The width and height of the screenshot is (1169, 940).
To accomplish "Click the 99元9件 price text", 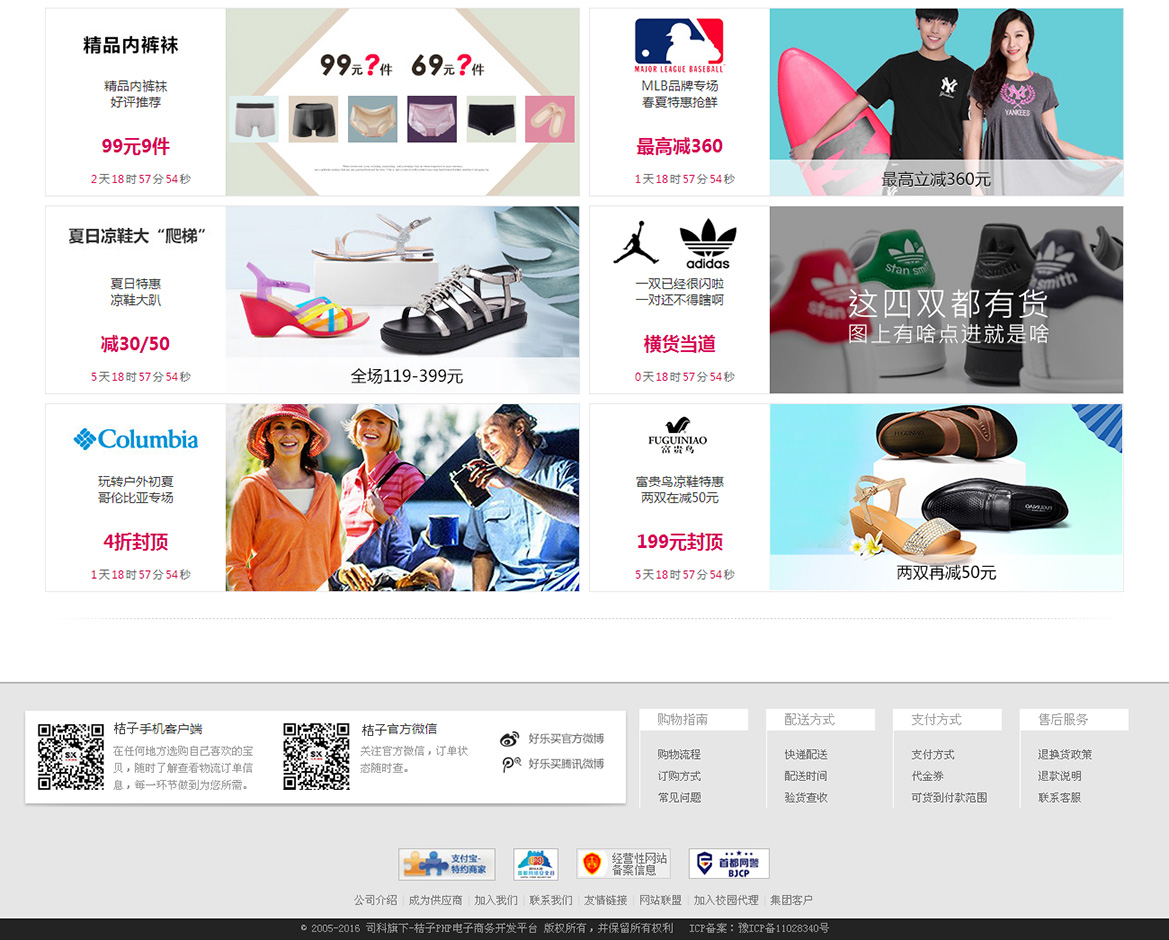I will [x=136, y=146].
